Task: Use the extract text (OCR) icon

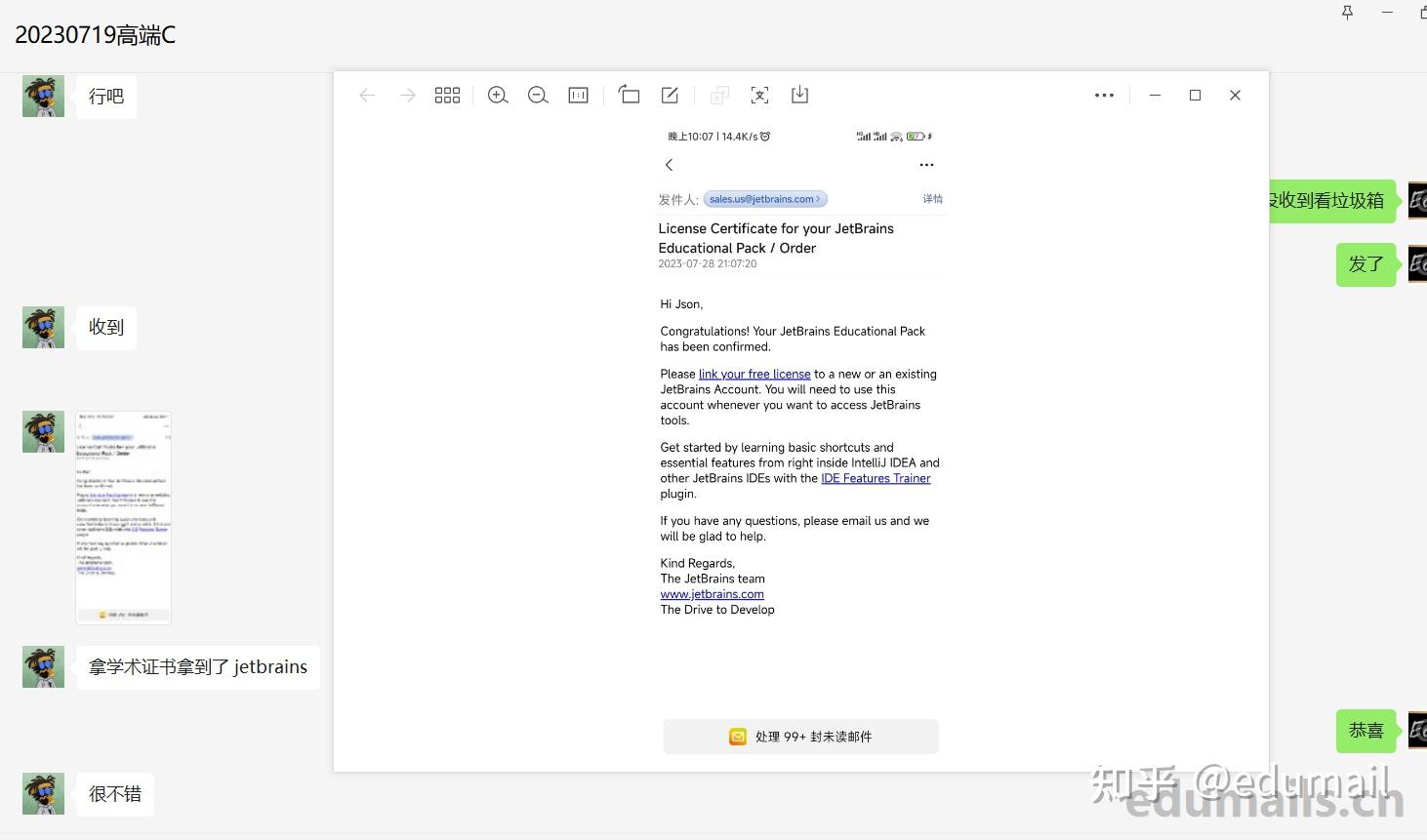Action: click(x=759, y=95)
